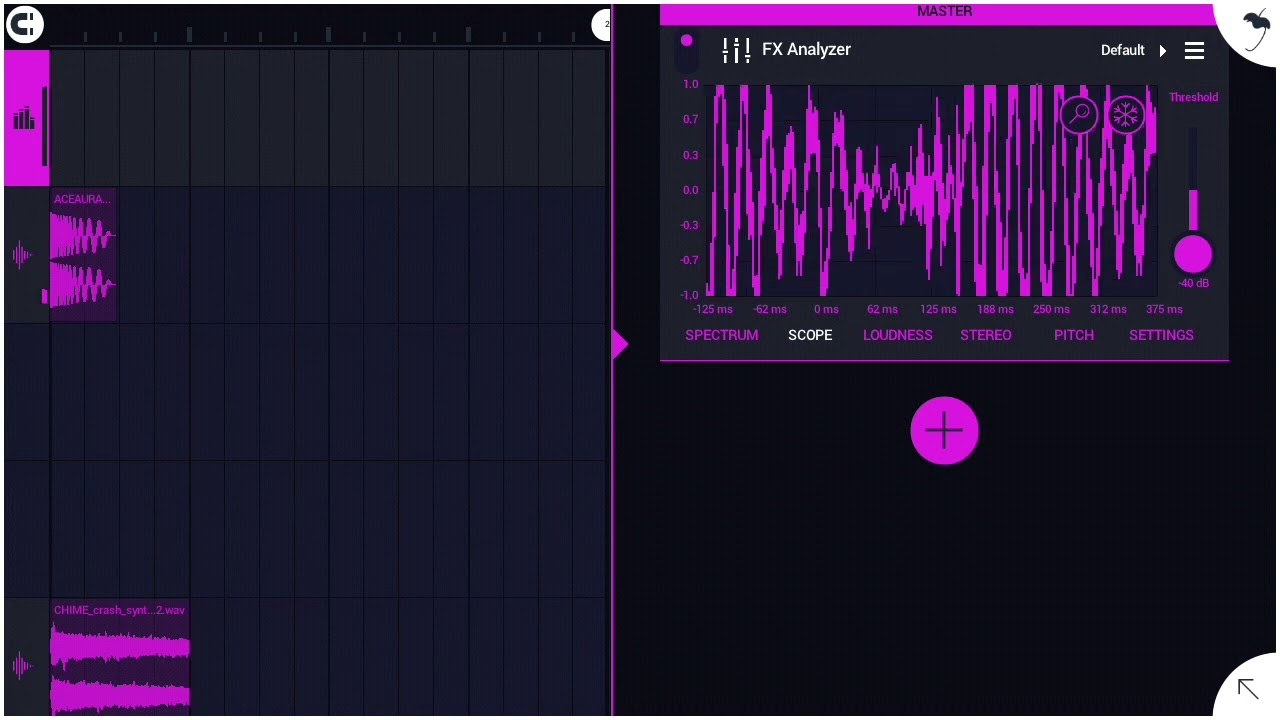Switch to the STEREO tab
Viewport: 1280px width, 720px height.
point(986,335)
